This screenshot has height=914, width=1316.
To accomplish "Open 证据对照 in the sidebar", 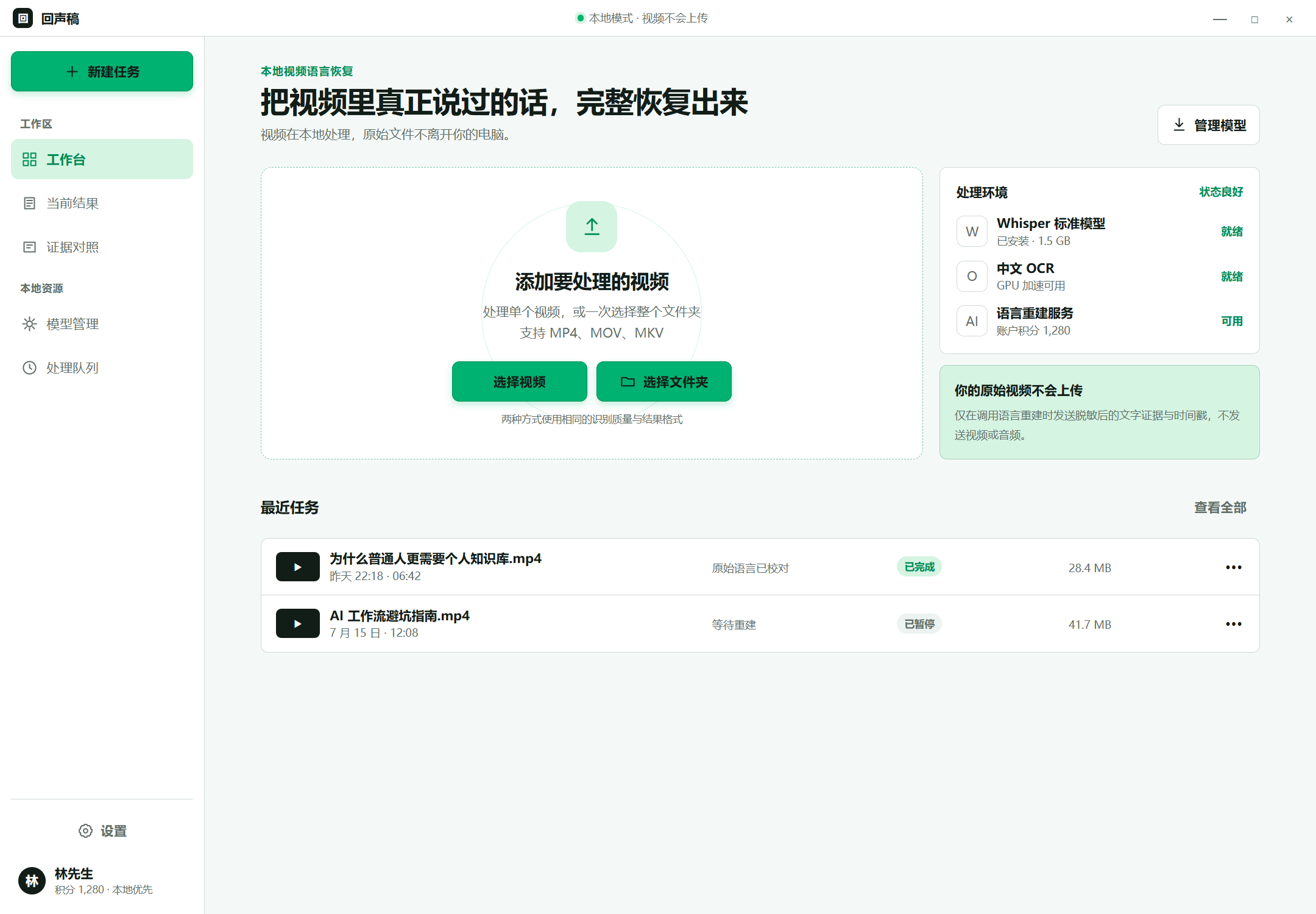I will 102,247.
